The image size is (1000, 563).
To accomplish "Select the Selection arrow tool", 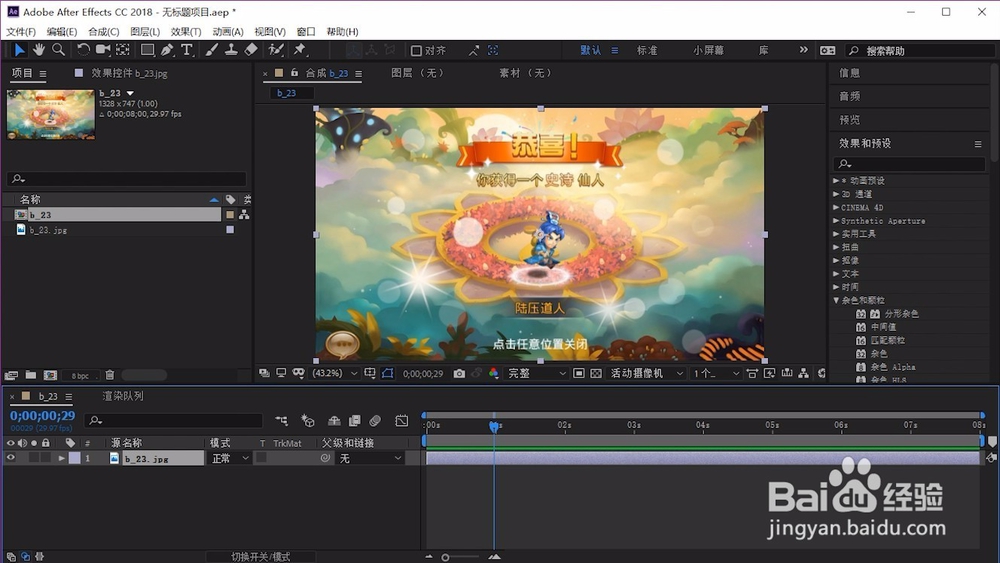I will tap(19, 50).
